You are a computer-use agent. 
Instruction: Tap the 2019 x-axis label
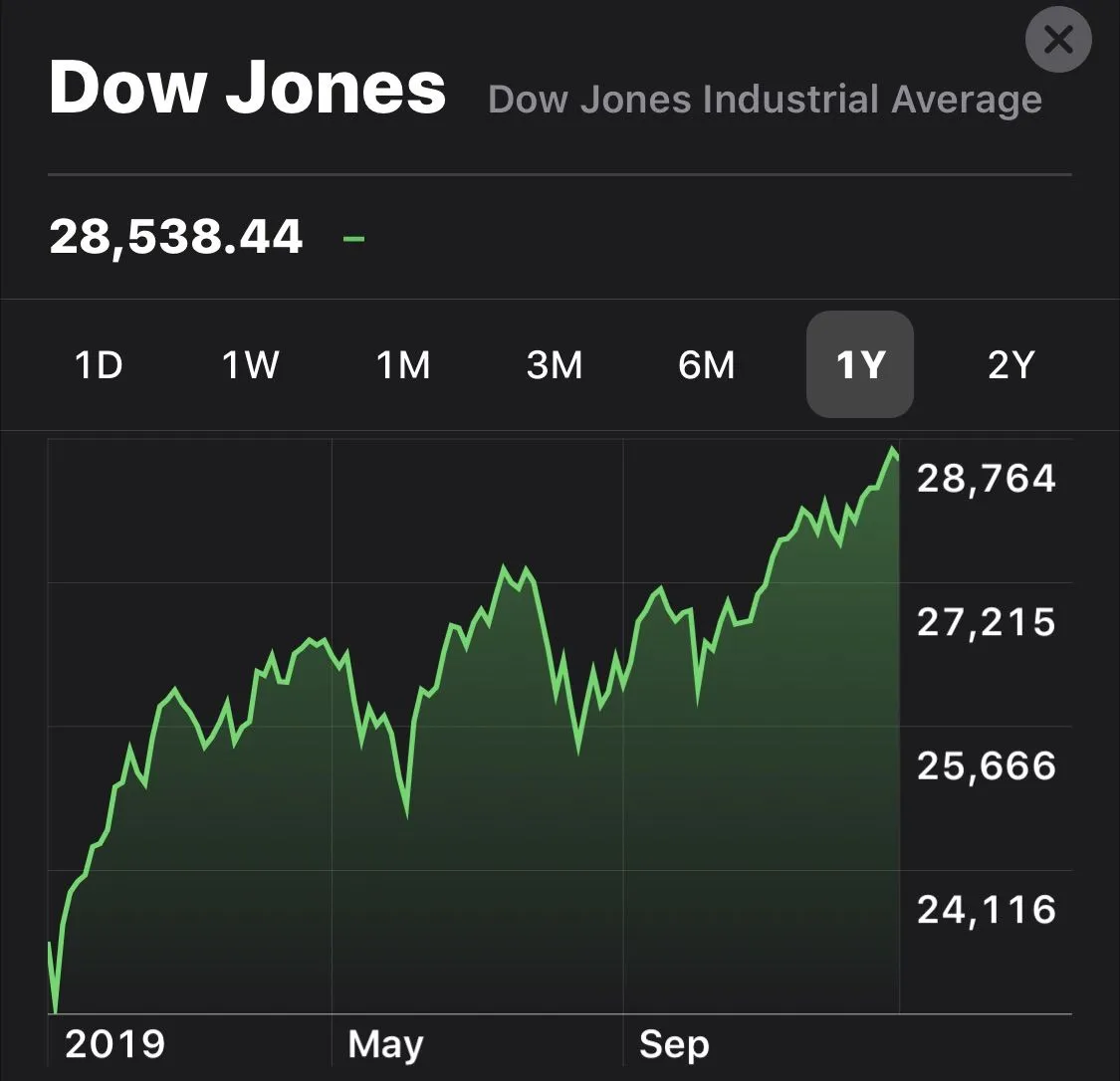tap(114, 1044)
